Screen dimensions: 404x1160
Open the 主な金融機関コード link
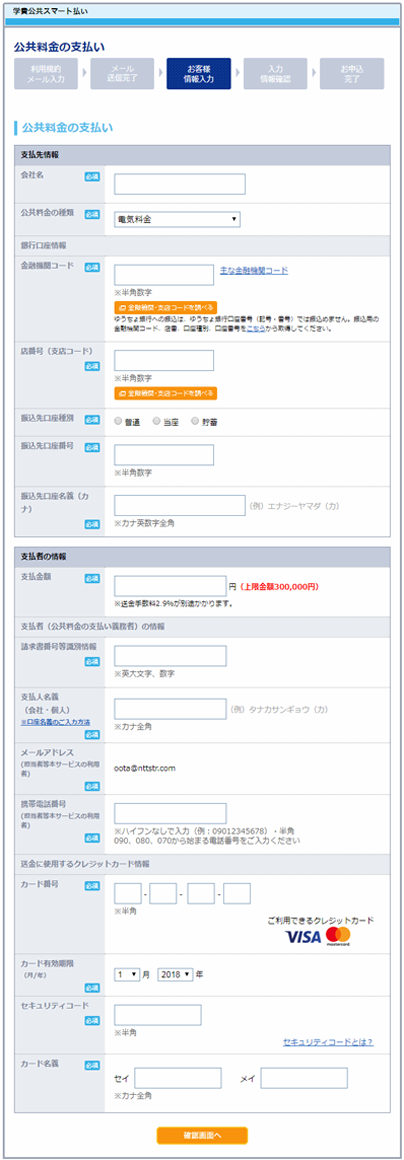pos(254,271)
